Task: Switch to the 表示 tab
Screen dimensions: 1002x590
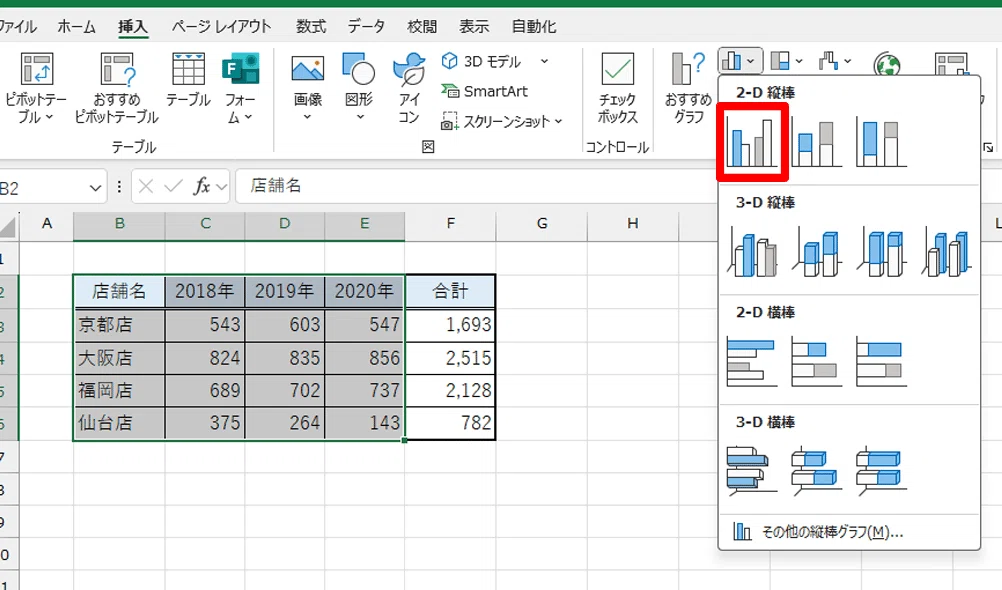Action: click(x=474, y=27)
